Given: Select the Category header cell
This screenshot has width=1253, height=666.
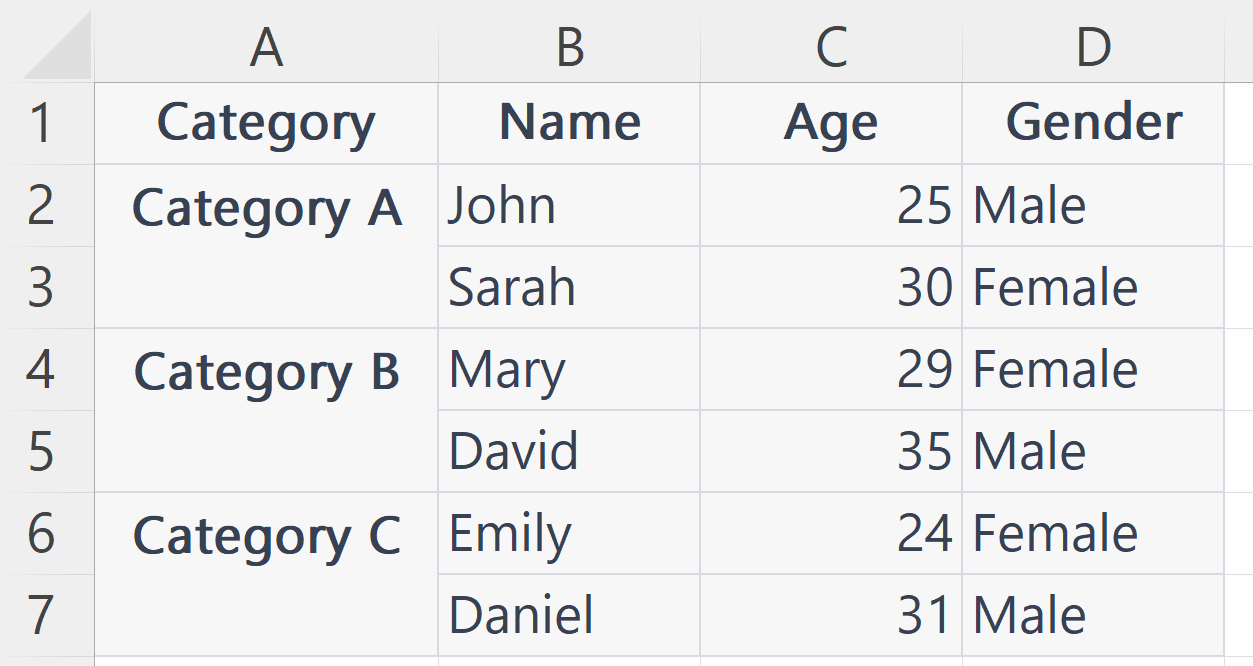Looking at the screenshot, I should tap(265, 122).
